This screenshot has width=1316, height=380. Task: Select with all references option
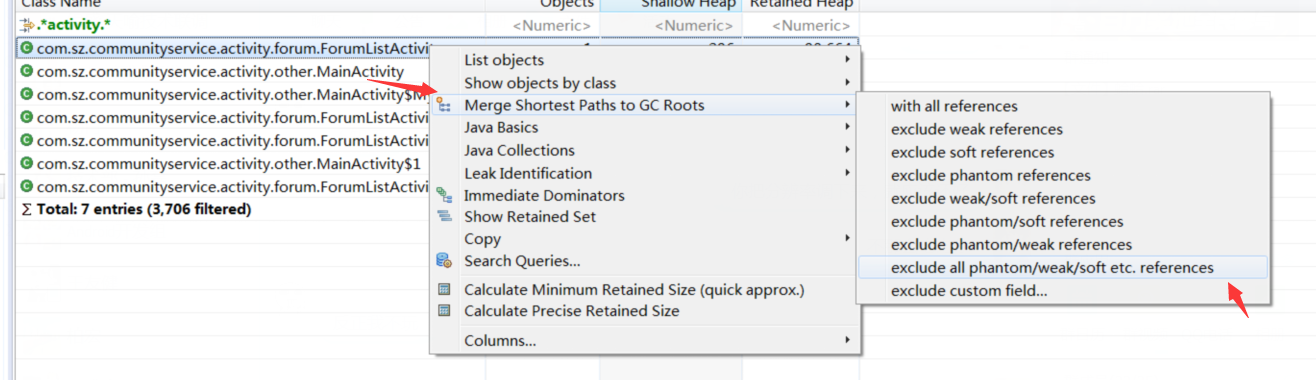(x=954, y=106)
